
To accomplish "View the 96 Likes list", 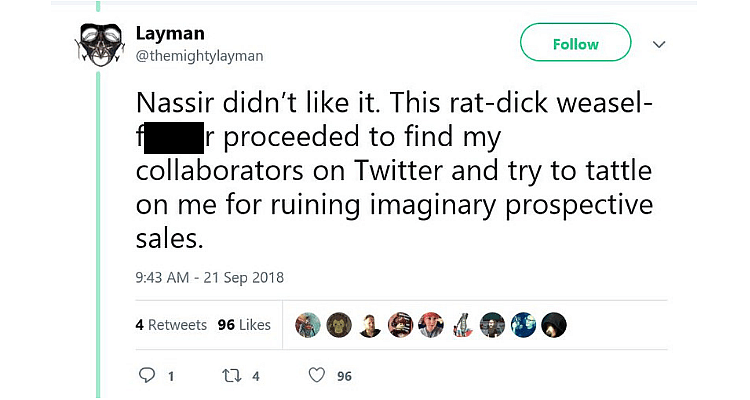I will pyautogui.click(x=244, y=325).
